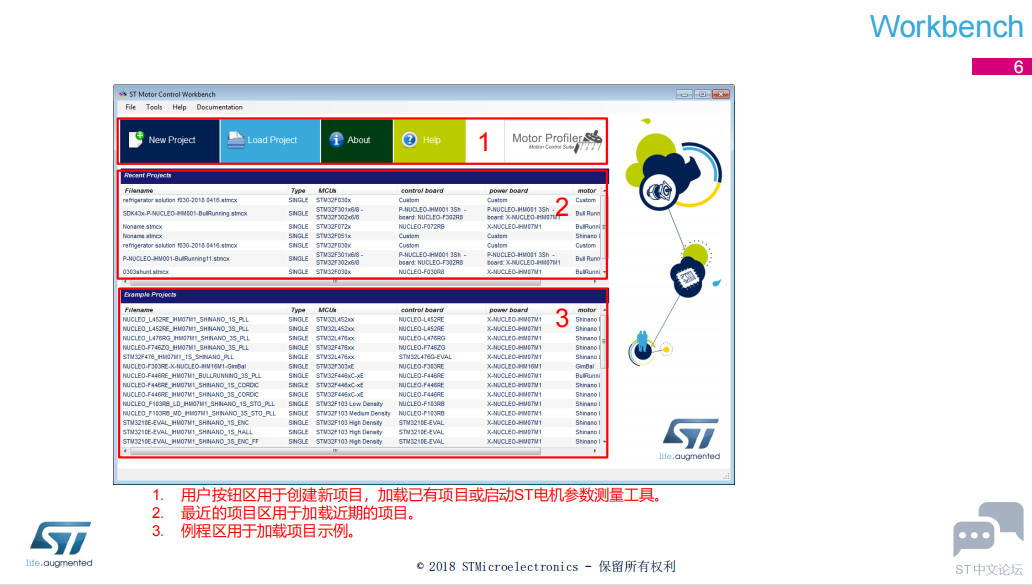Click the question mark icon on Help

[x=409, y=140]
